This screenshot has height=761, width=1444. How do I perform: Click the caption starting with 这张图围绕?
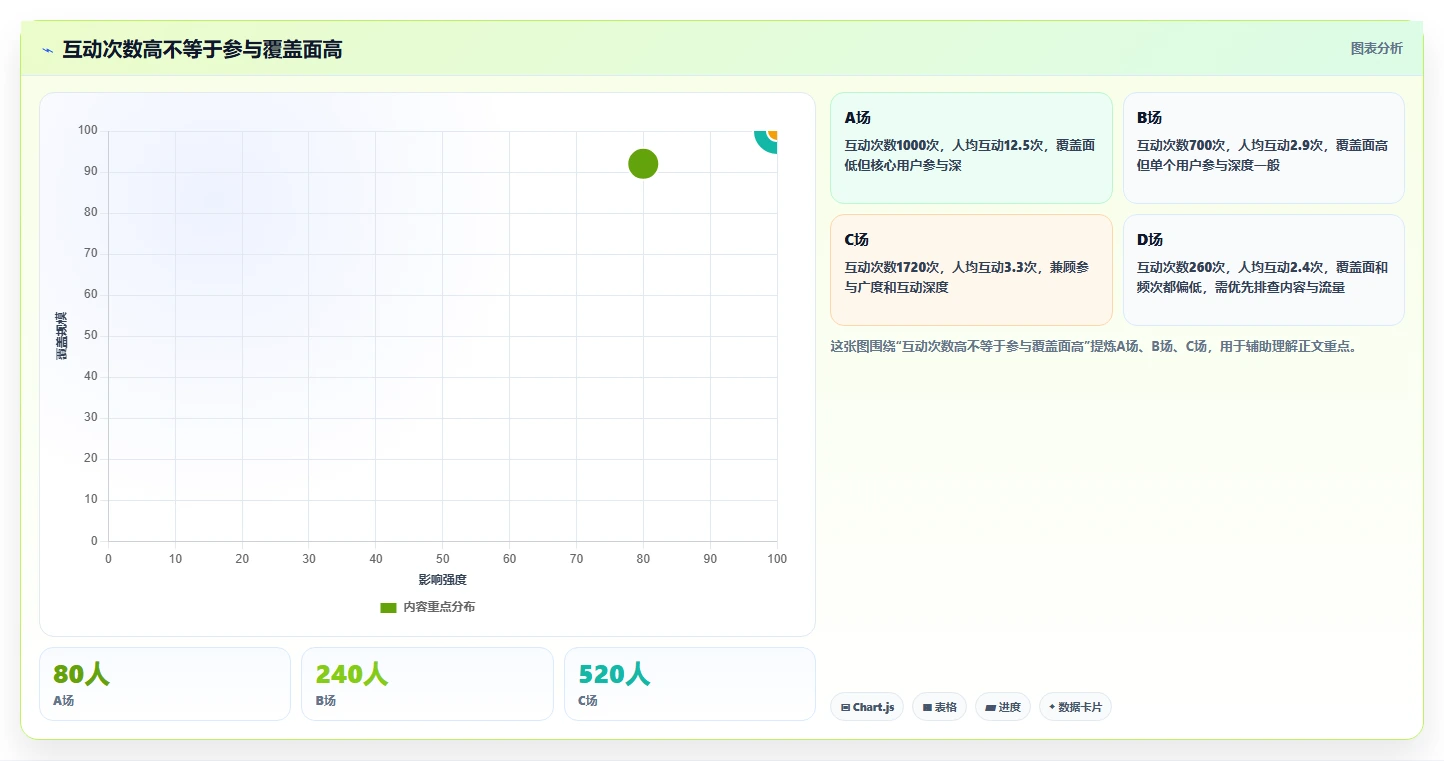tap(1093, 347)
